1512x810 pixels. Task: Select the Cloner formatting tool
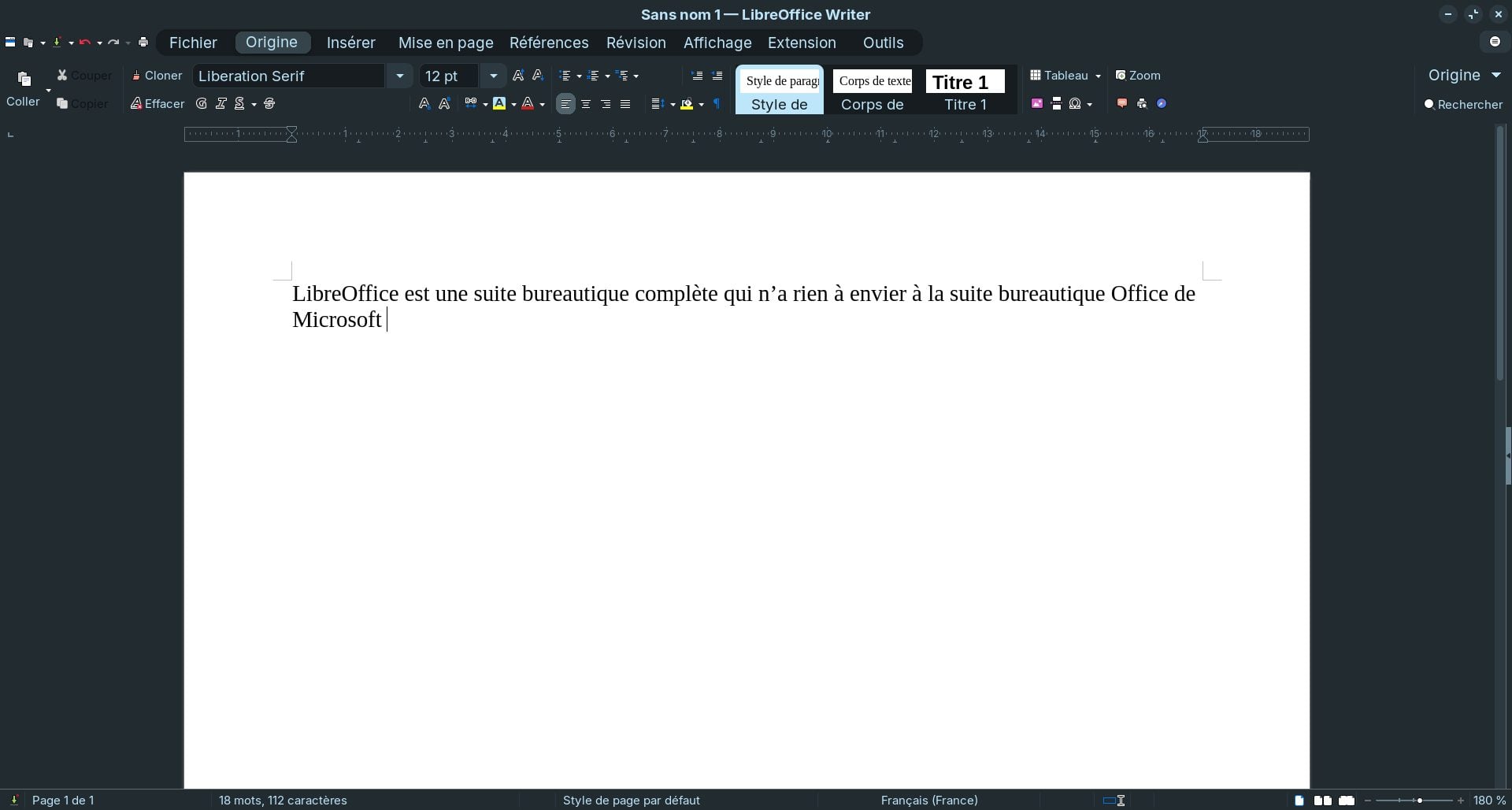pos(157,76)
